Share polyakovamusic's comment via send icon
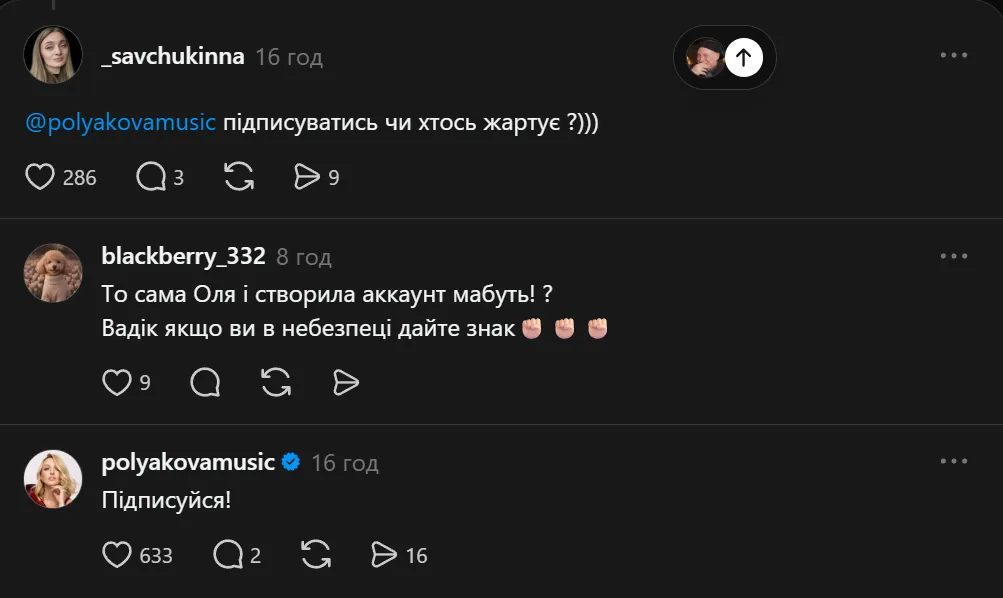Screen dimensions: 1003x598 384,554
